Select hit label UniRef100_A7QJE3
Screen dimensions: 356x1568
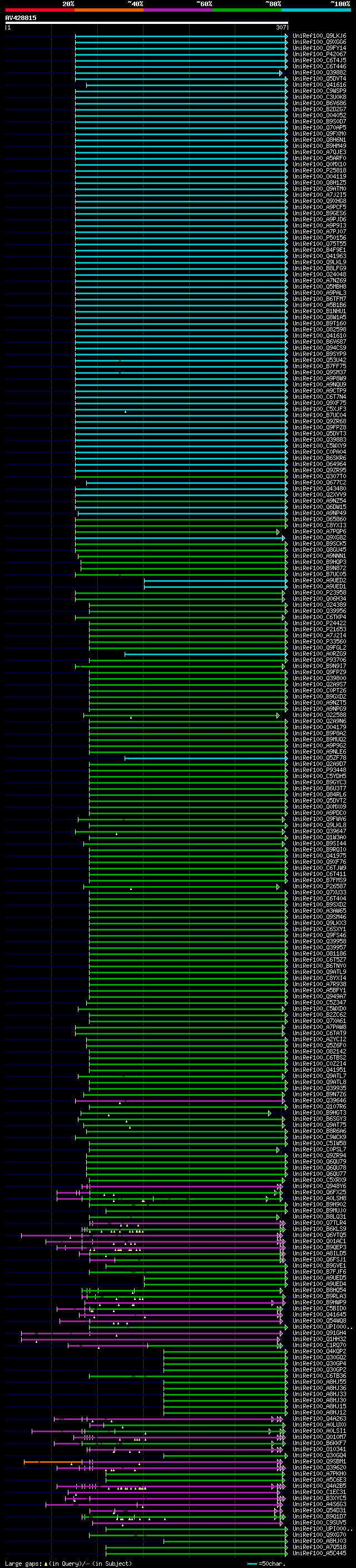click(319, 152)
